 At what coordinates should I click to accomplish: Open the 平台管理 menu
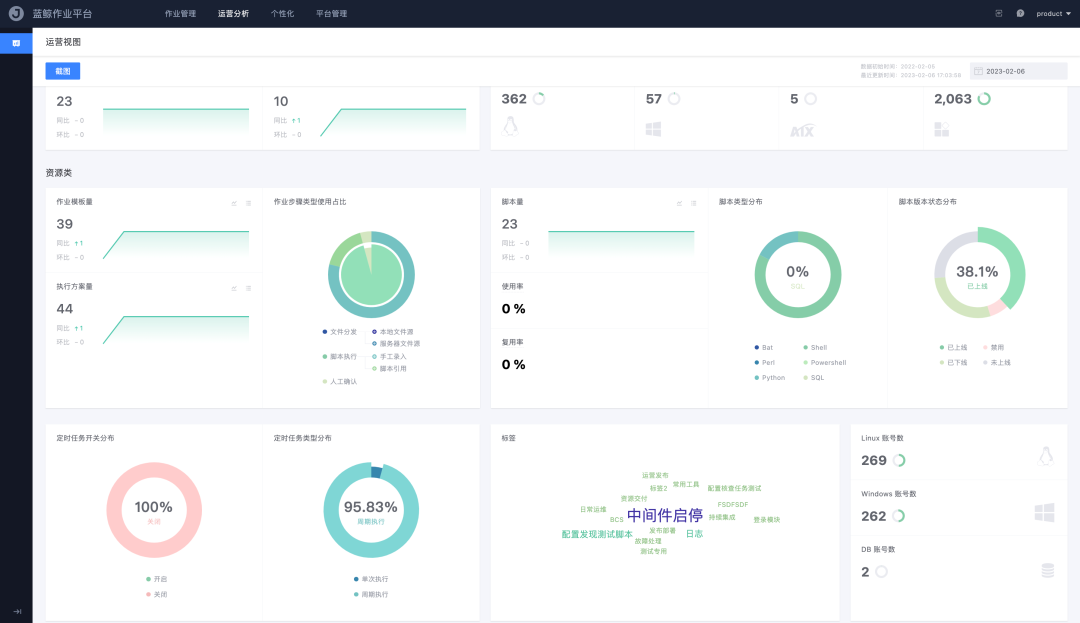331,13
